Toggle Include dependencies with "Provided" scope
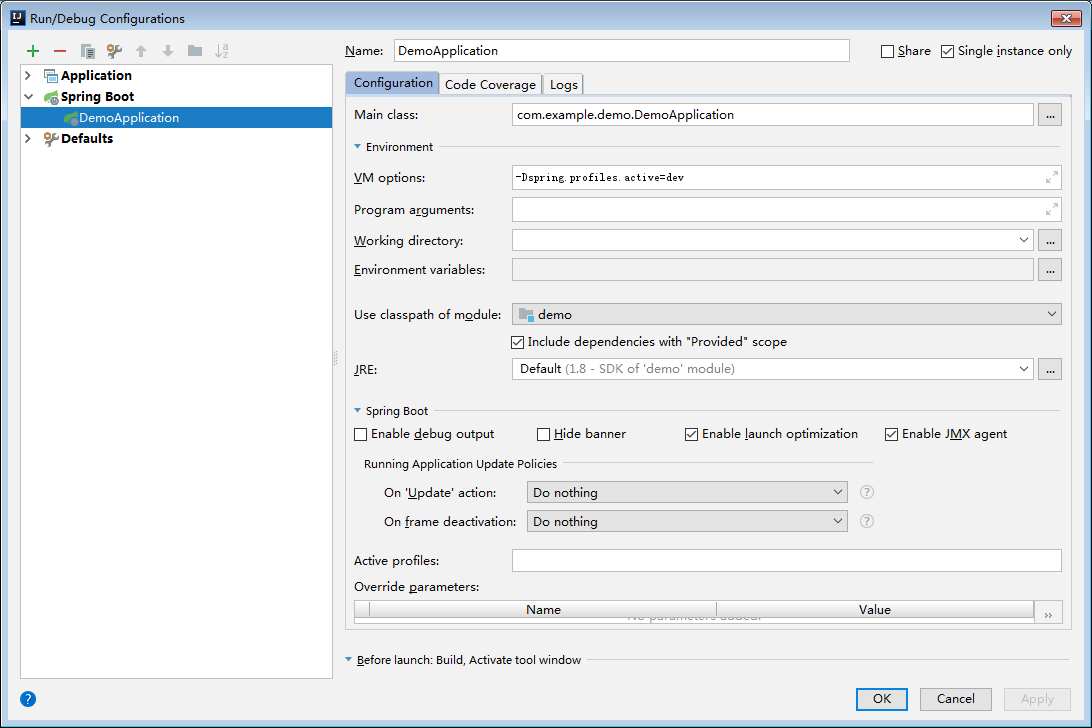Viewport: 1092px width, 728px height. [x=517, y=342]
